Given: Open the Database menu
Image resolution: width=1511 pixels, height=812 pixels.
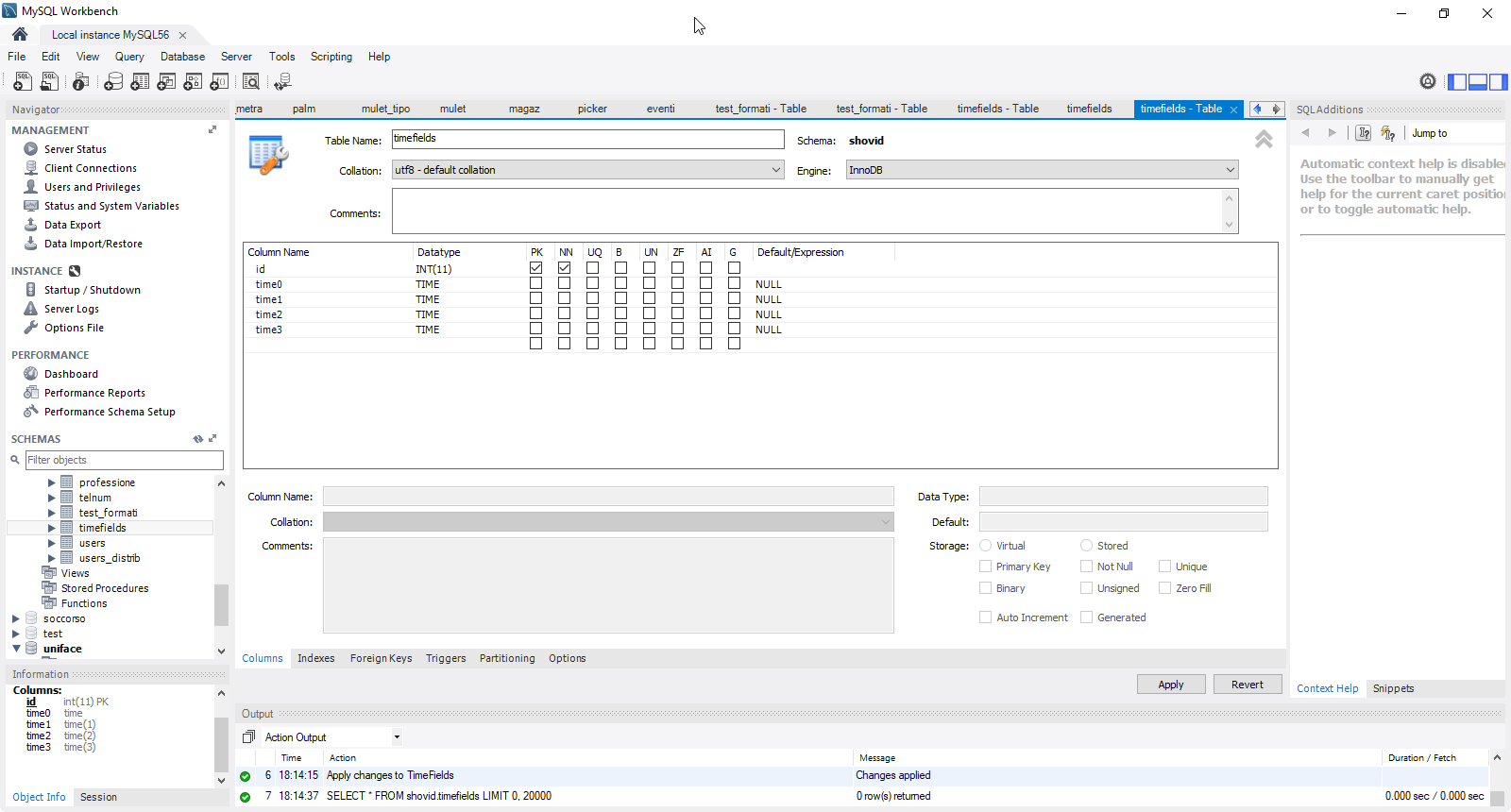Looking at the screenshot, I should click(182, 57).
